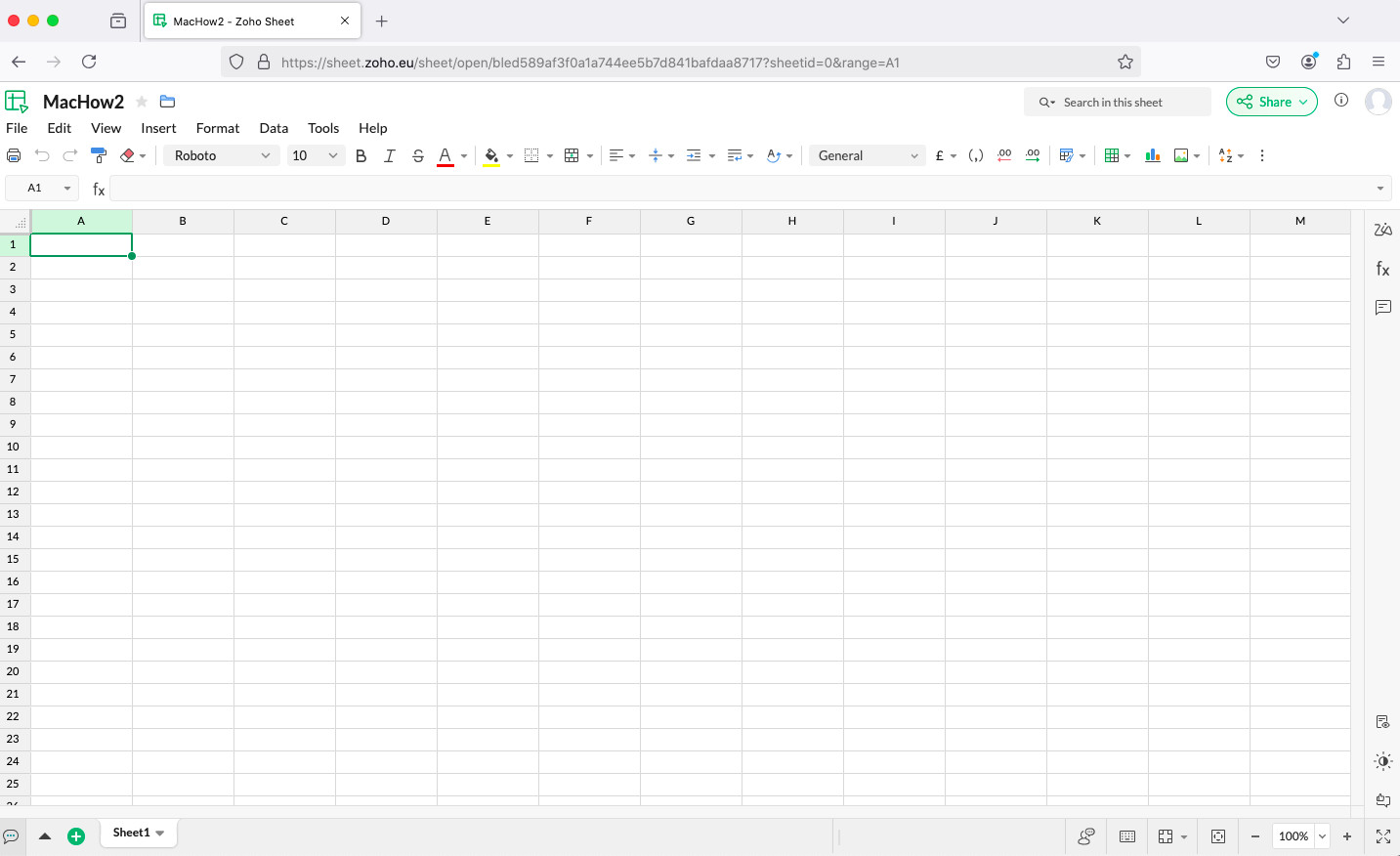
Task: Open the Data menu
Action: 274,128
